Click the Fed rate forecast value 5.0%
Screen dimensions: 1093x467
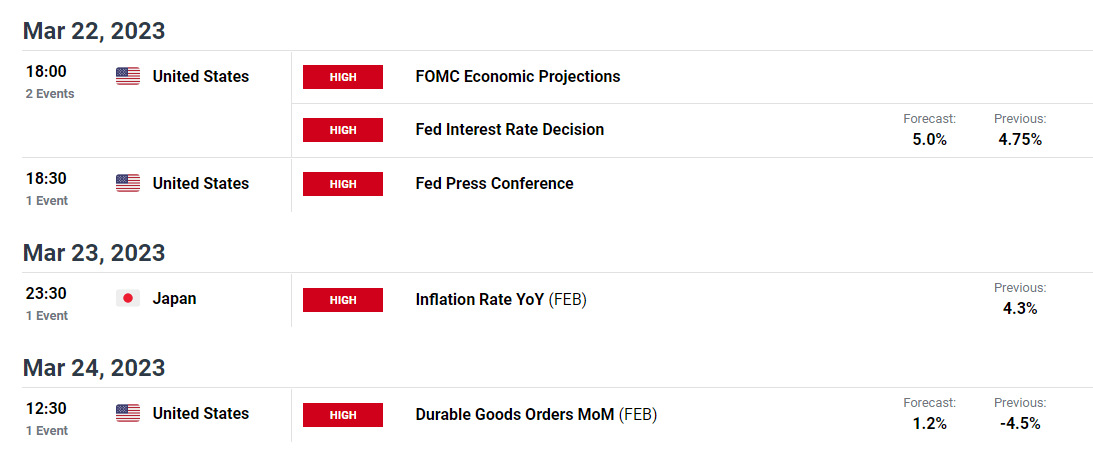pos(930,139)
